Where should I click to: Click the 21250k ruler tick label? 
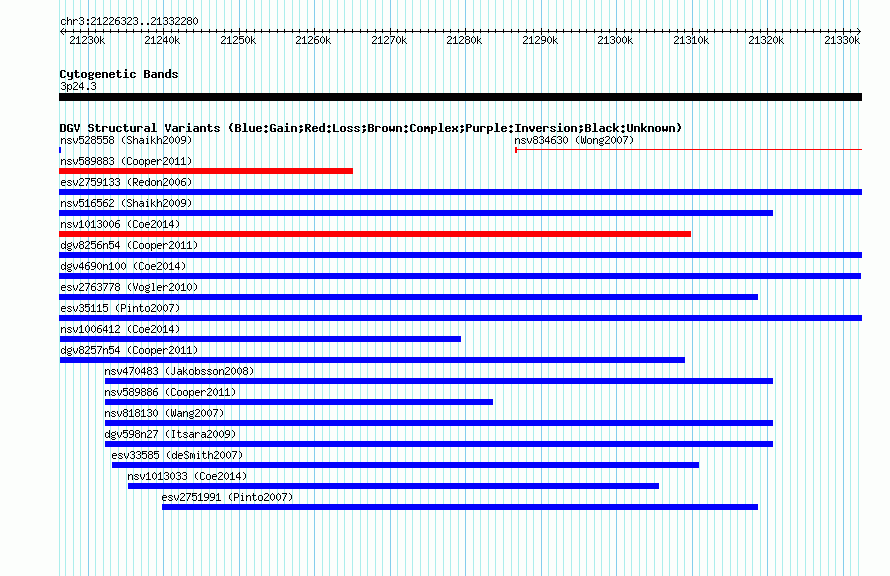coord(238,40)
